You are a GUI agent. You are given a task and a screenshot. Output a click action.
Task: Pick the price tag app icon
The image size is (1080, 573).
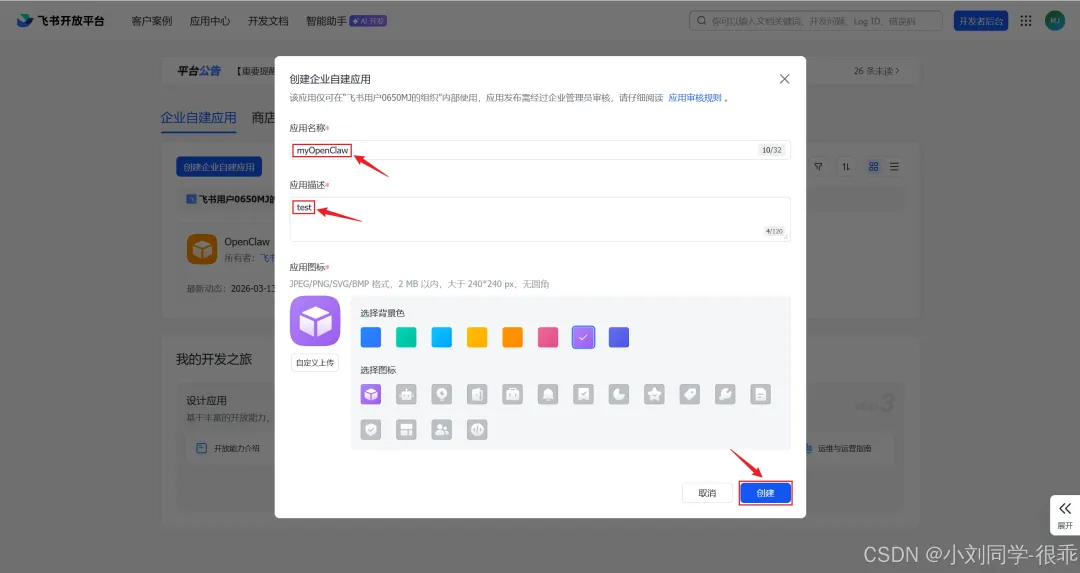(x=690, y=395)
